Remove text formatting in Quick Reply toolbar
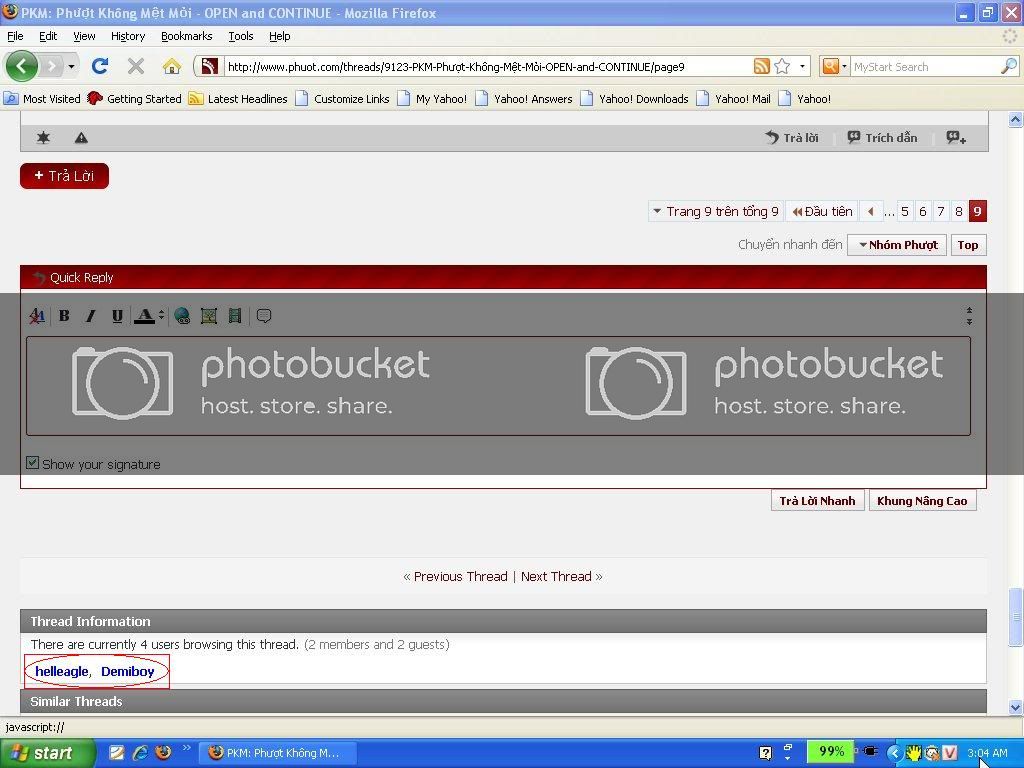 (37, 316)
